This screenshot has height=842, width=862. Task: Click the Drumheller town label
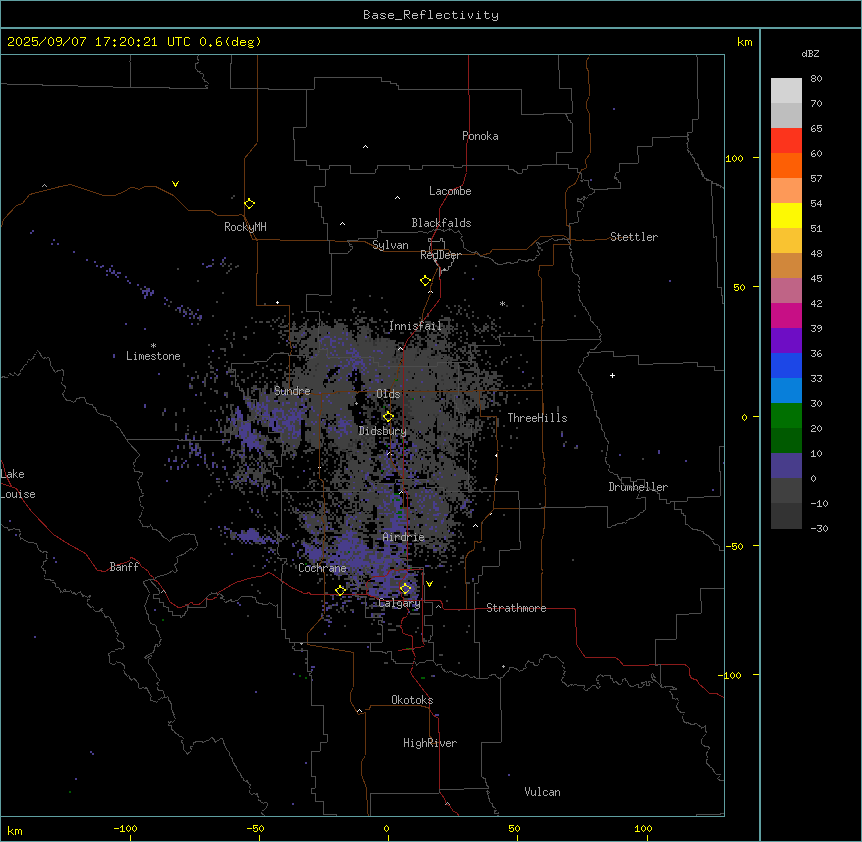pyautogui.click(x=638, y=487)
